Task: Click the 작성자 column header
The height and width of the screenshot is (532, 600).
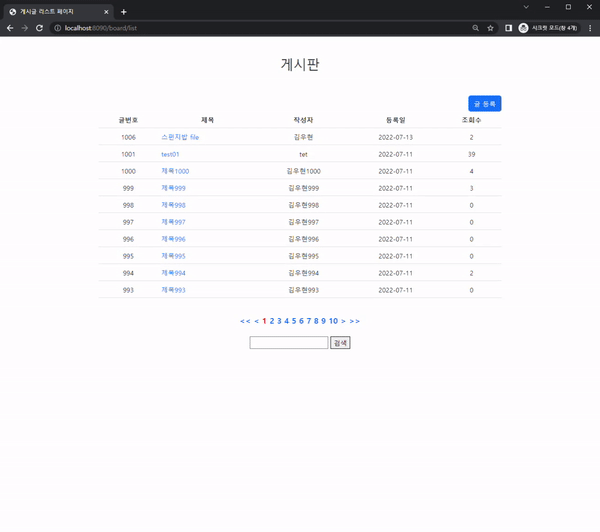Action: coord(303,120)
